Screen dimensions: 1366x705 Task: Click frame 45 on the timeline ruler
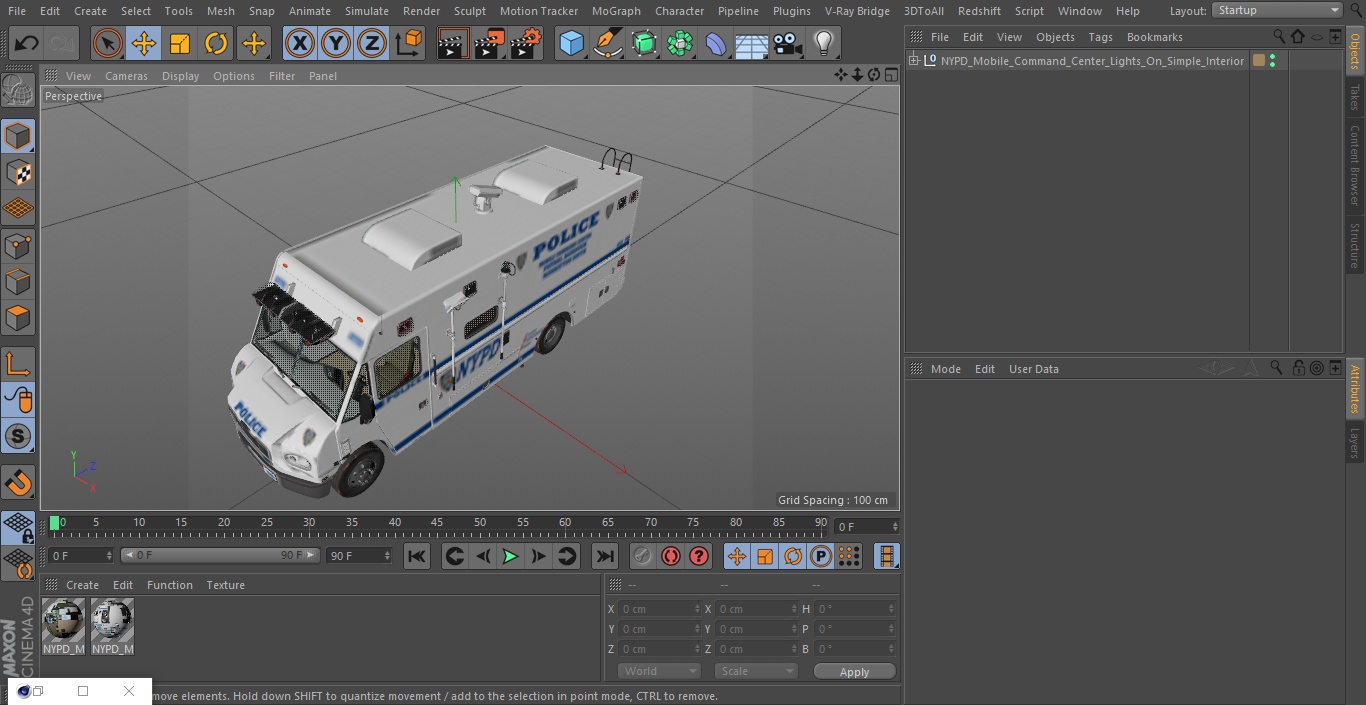(x=437, y=524)
